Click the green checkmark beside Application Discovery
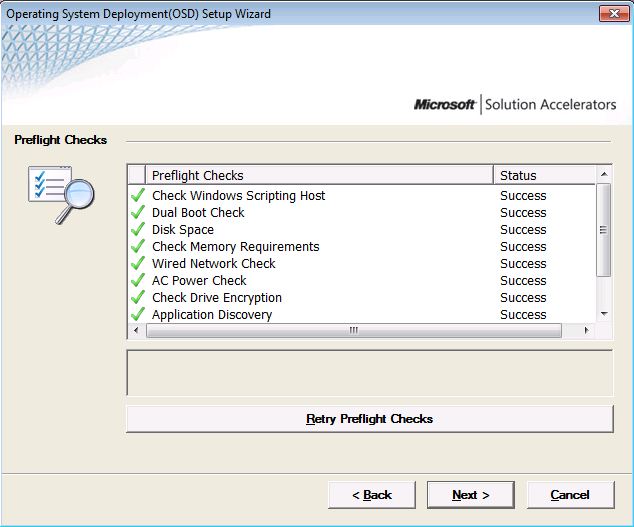 point(138,314)
